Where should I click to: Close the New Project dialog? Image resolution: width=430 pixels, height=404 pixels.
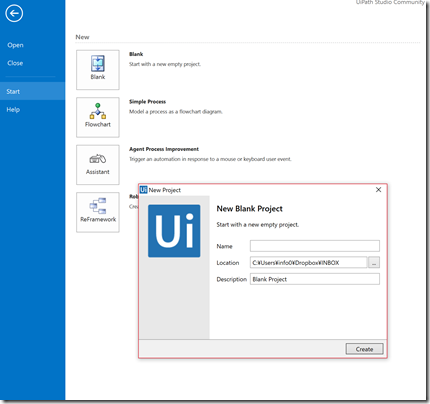[378, 190]
